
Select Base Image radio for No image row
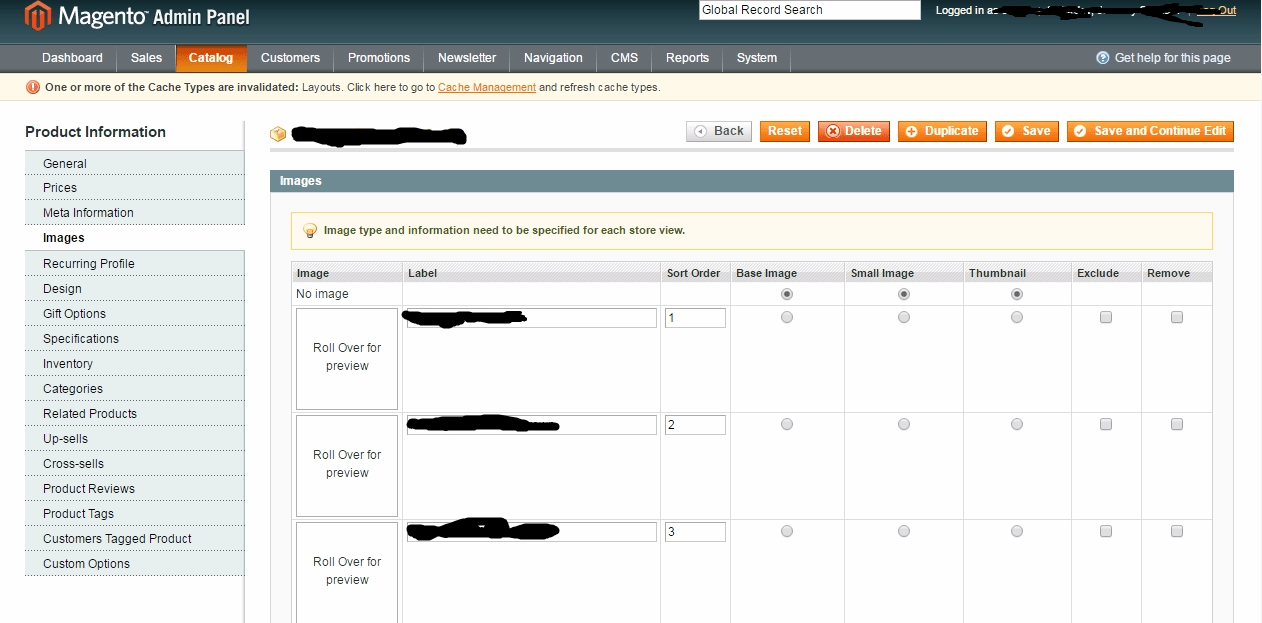click(787, 294)
